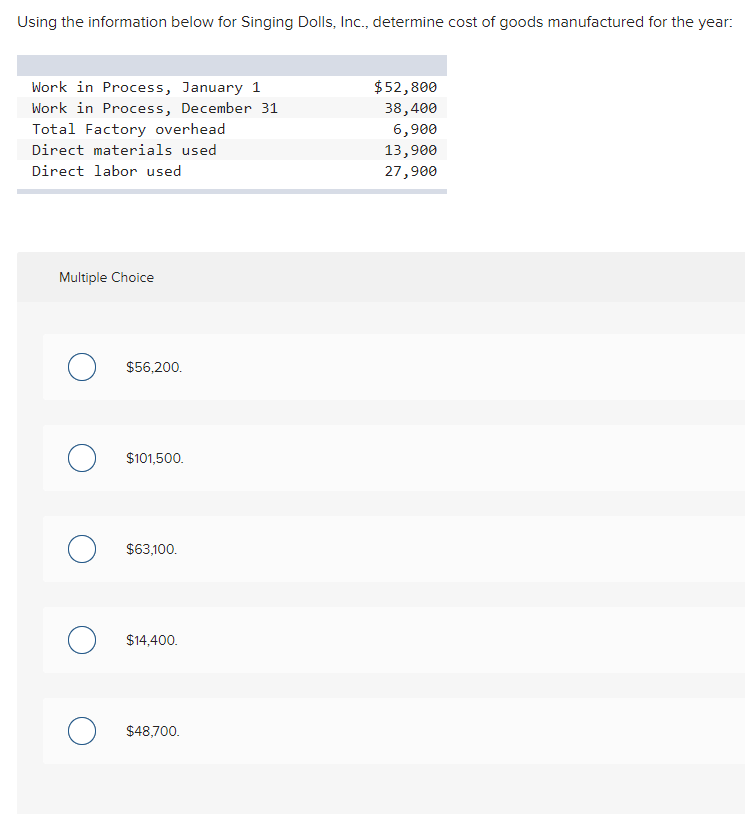745x814 pixels.
Task: Click the Direct labor used row
Action: pyautogui.click(x=230, y=171)
